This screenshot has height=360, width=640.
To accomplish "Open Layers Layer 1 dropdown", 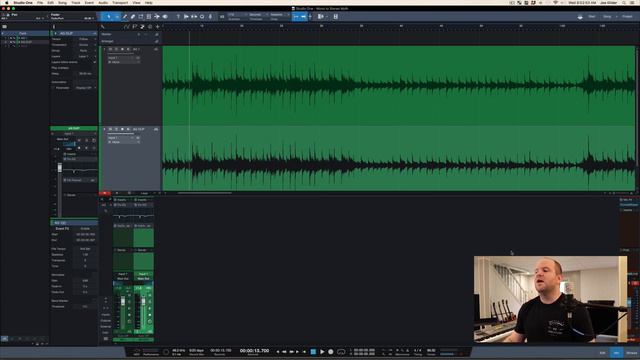I will (86, 56).
